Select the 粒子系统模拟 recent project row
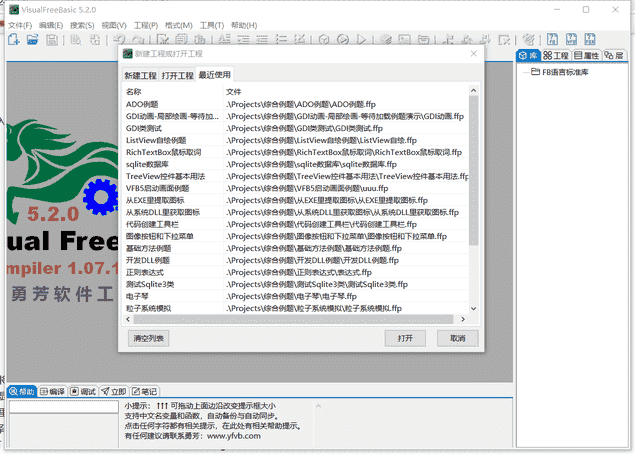Screen dimensions: 635x454 click(296, 308)
